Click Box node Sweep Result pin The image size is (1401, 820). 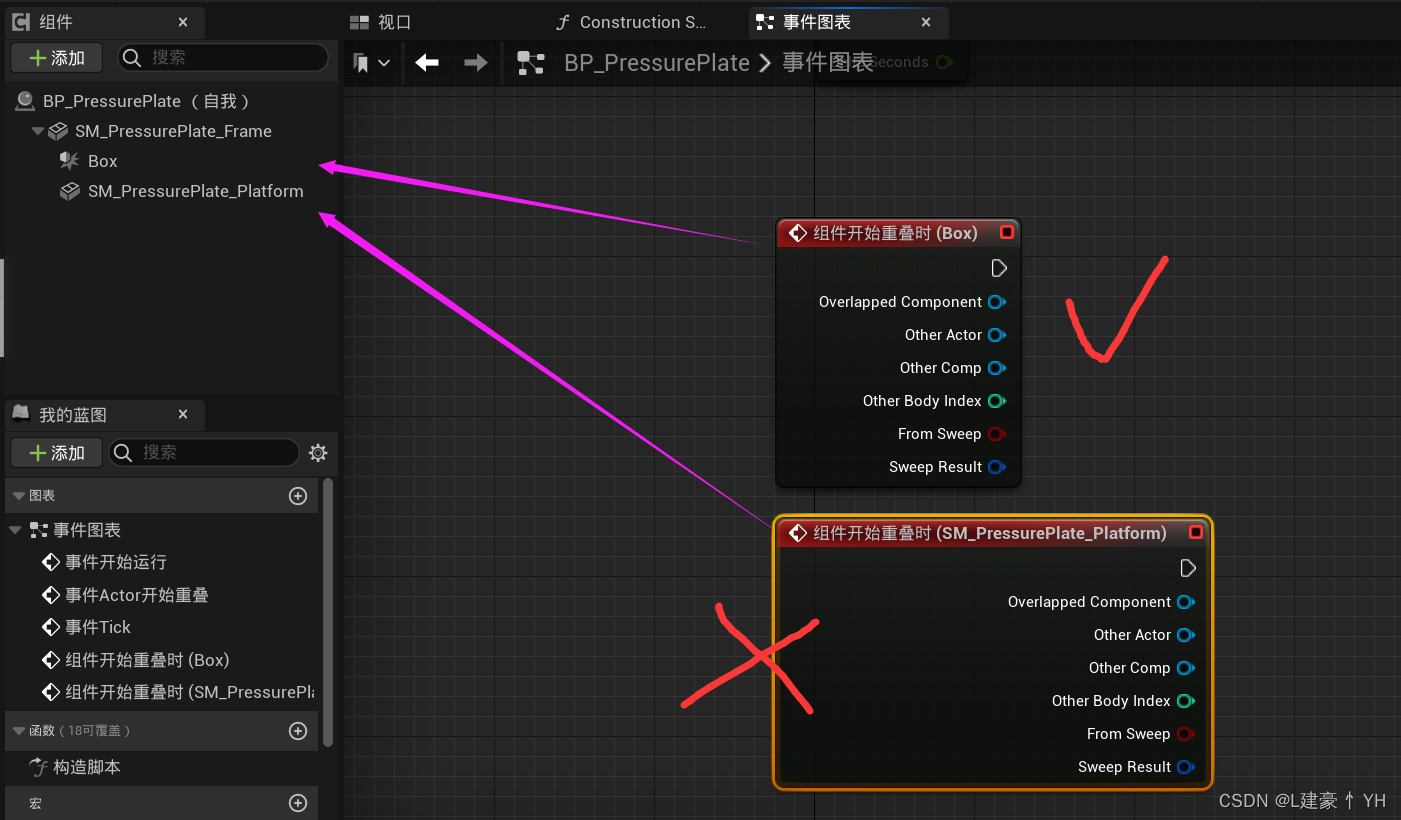click(x=997, y=467)
